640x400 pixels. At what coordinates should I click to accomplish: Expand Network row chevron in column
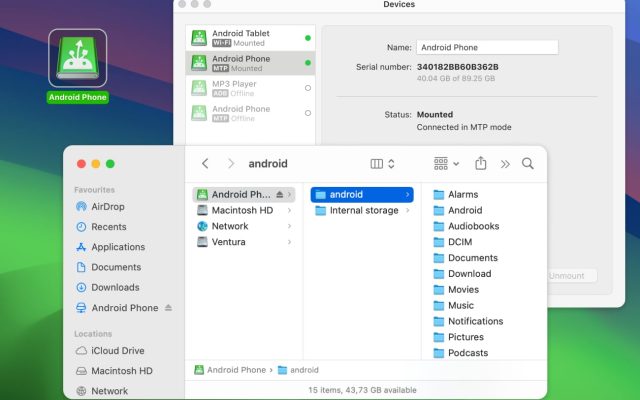point(289,226)
